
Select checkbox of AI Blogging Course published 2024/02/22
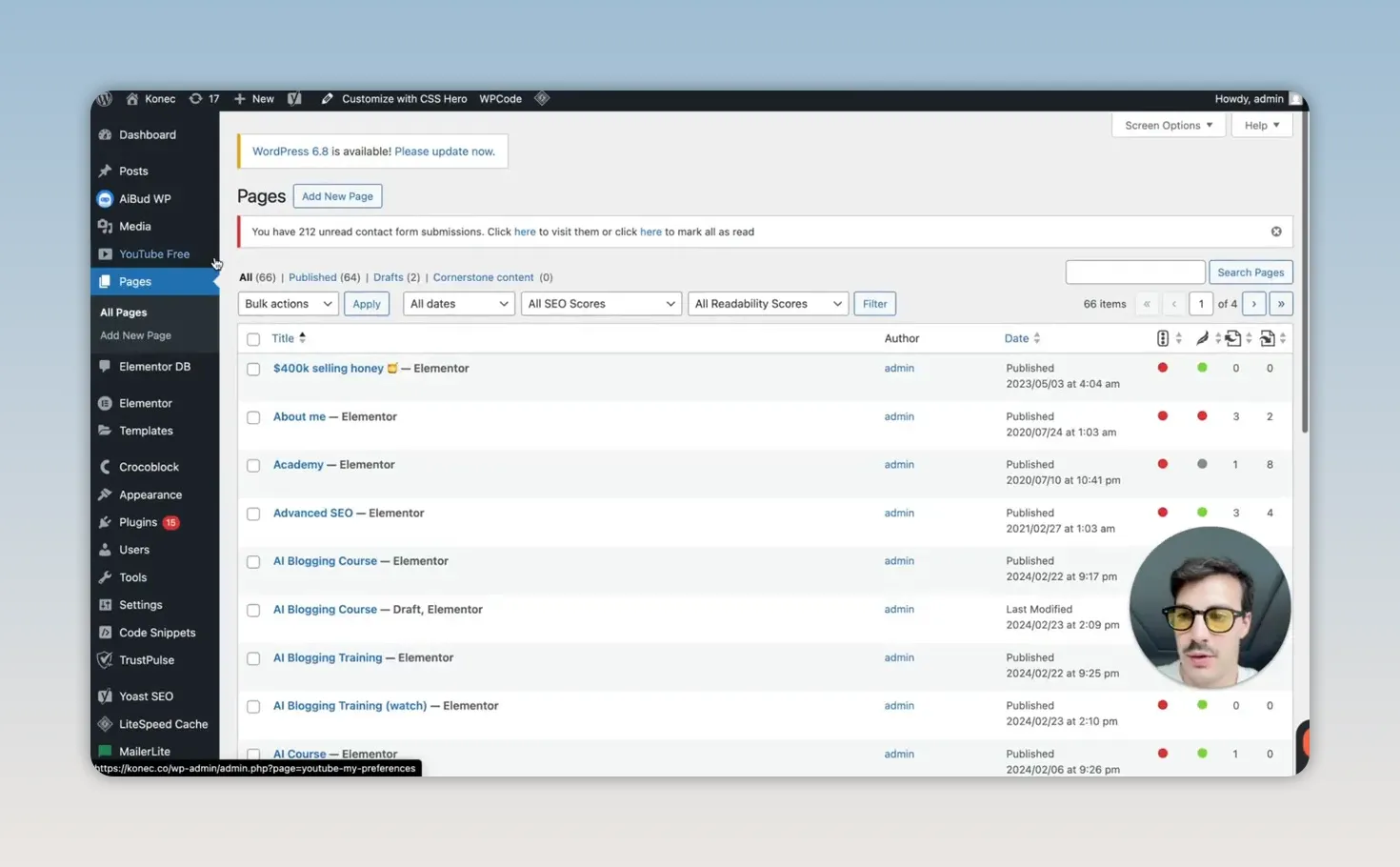coord(253,562)
